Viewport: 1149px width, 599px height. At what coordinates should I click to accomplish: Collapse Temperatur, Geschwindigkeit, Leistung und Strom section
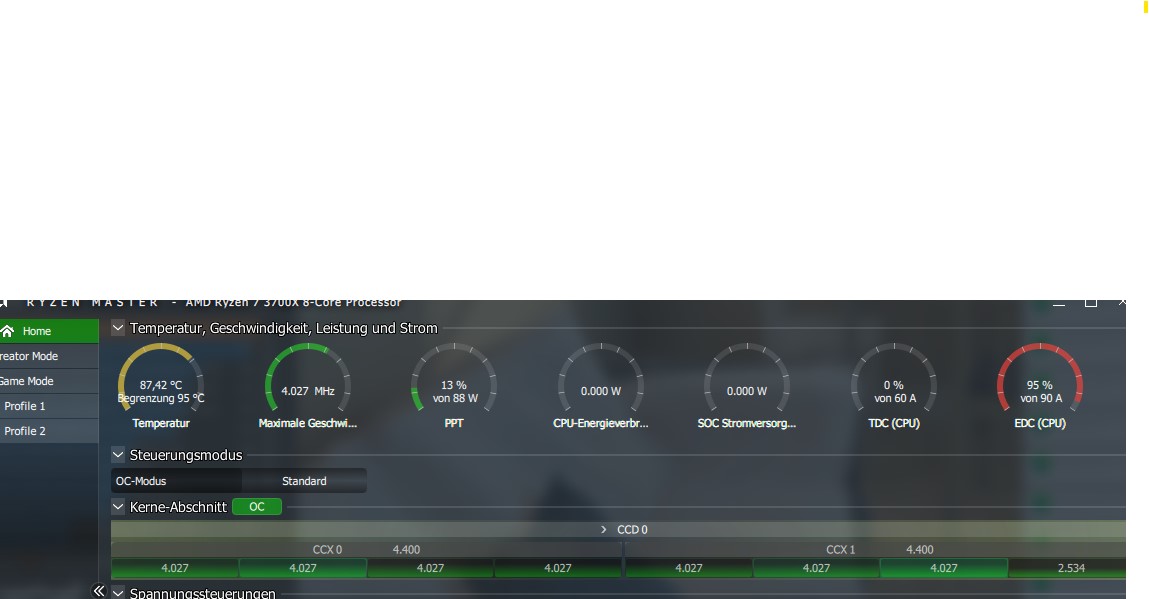(x=118, y=328)
